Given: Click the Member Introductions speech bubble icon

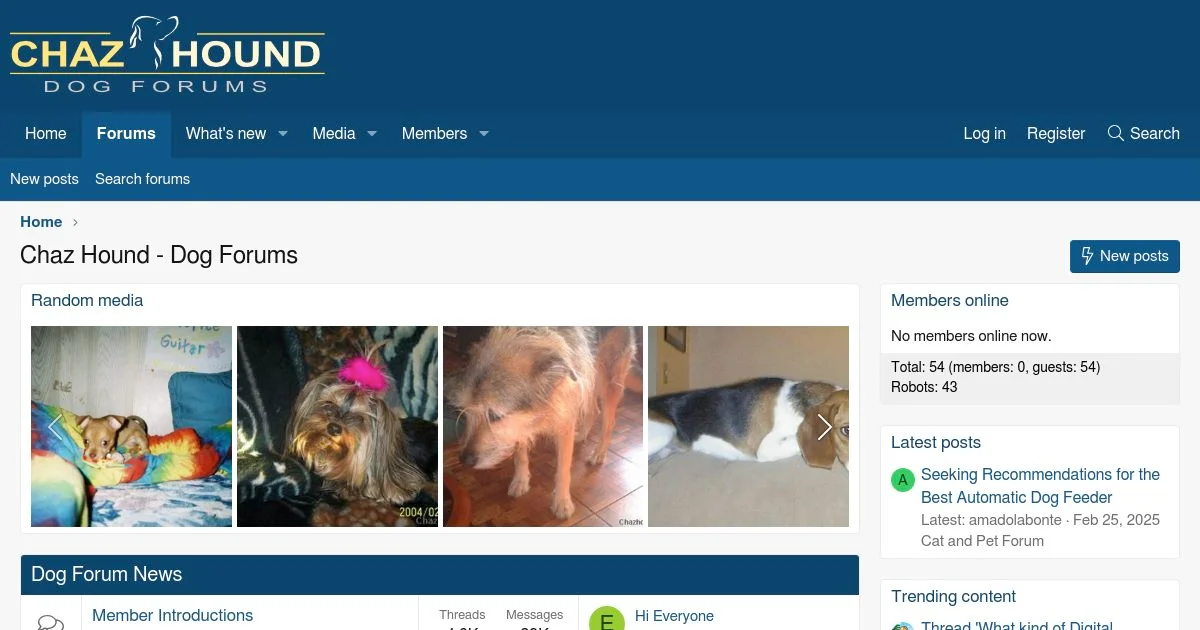Looking at the screenshot, I should pyautogui.click(x=50, y=623).
